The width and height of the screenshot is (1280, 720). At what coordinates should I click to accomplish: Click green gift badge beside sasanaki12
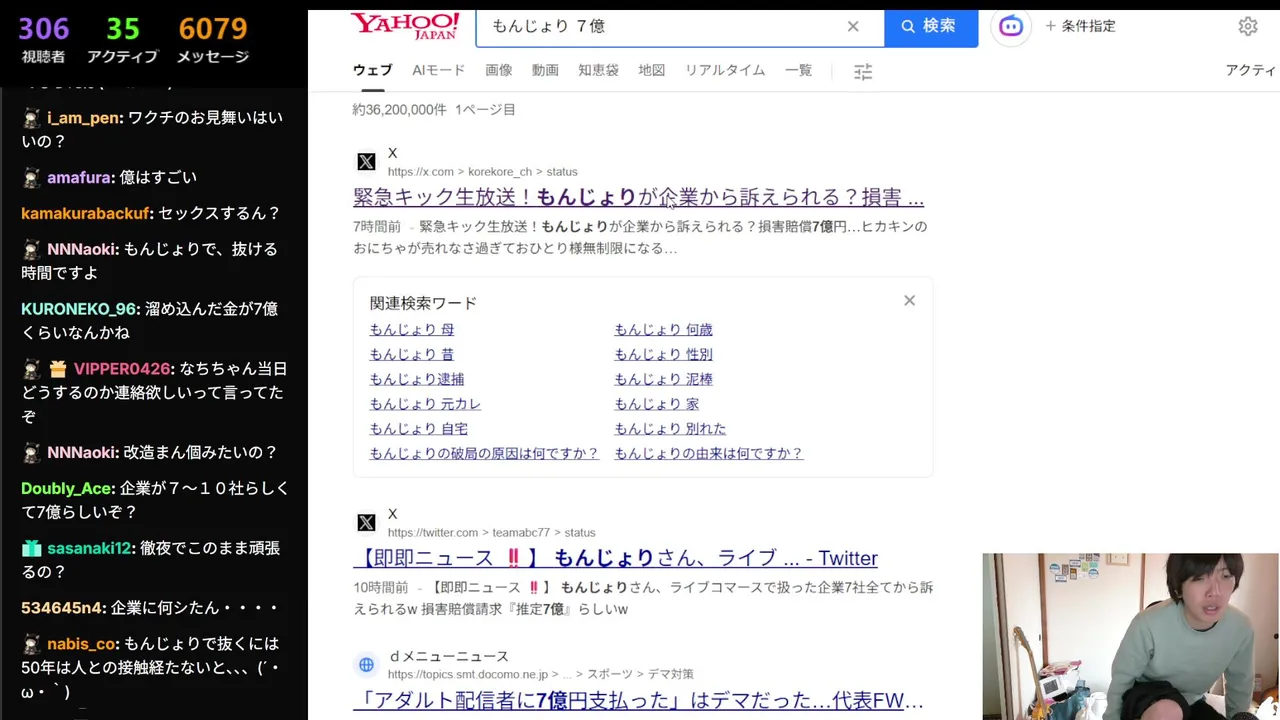pyautogui.click(x=31, y=549)
